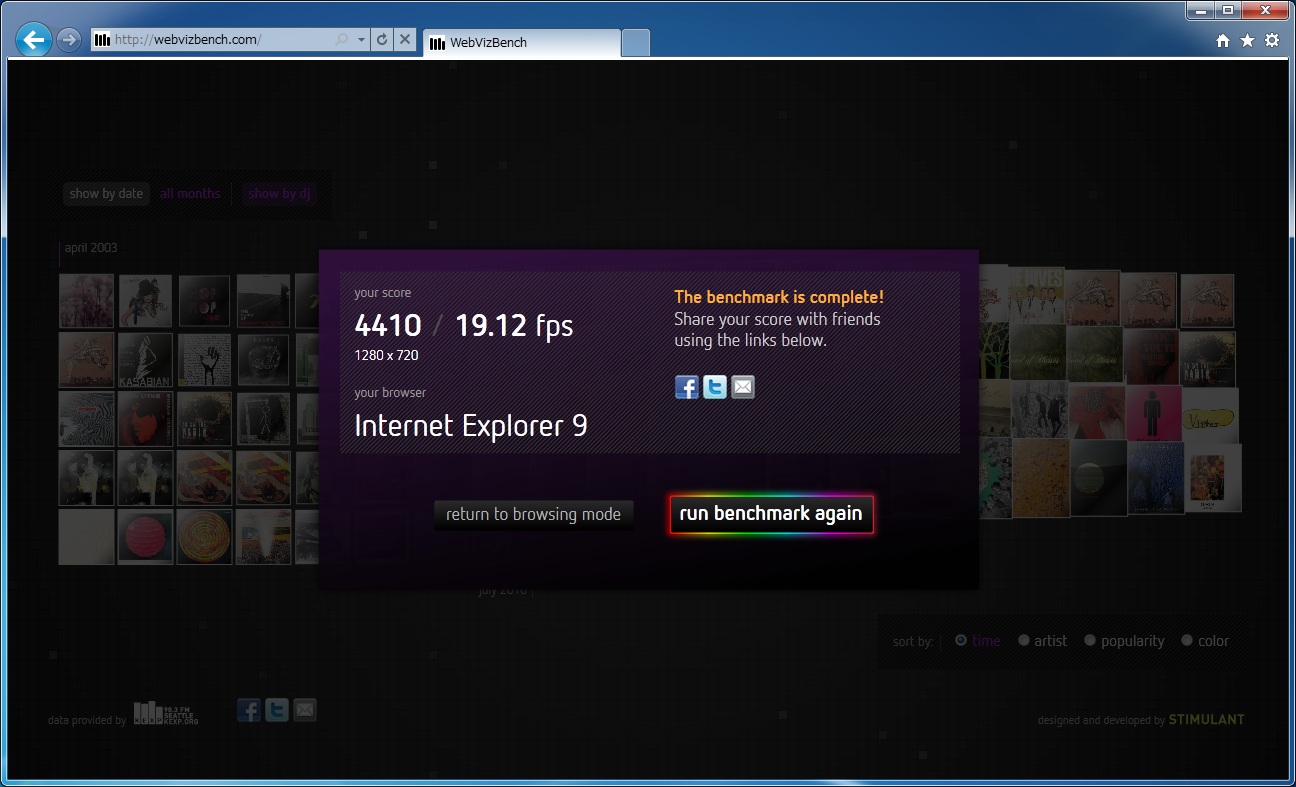This screenshot has width=1296, height=787.
Task: Go back with the browser Back arrow
Action: point(34,40)
